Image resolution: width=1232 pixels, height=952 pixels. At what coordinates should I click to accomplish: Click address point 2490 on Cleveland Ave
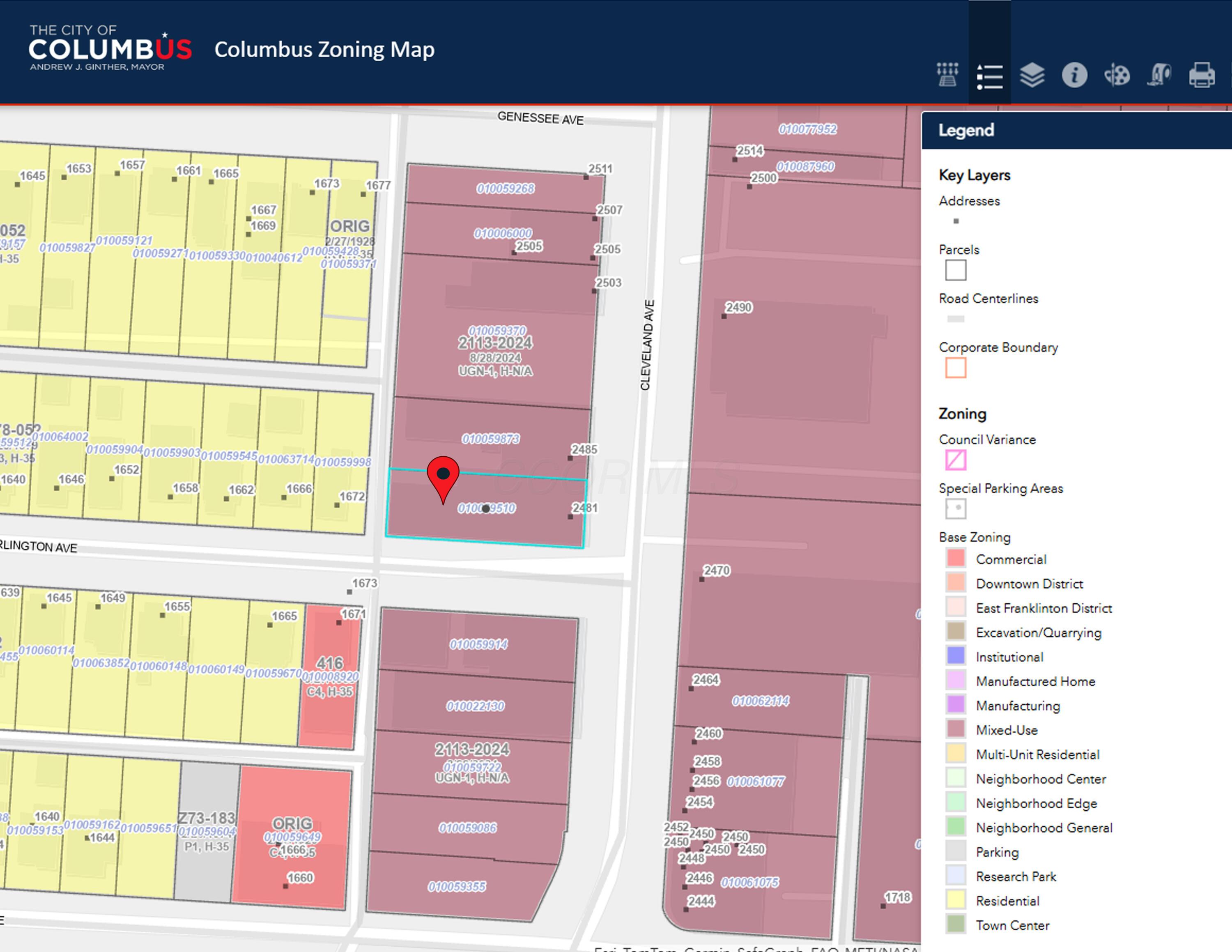tap(724, 316)
